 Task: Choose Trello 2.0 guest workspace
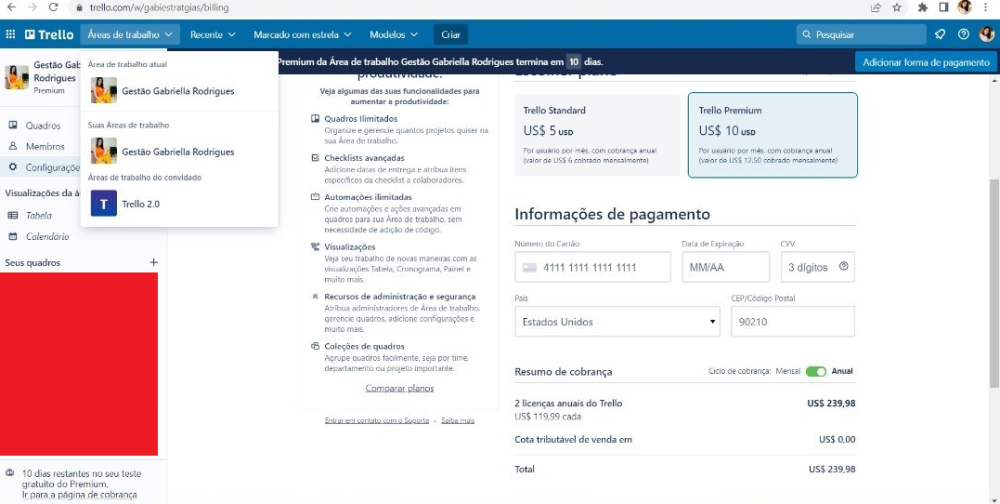coord(140,204)
